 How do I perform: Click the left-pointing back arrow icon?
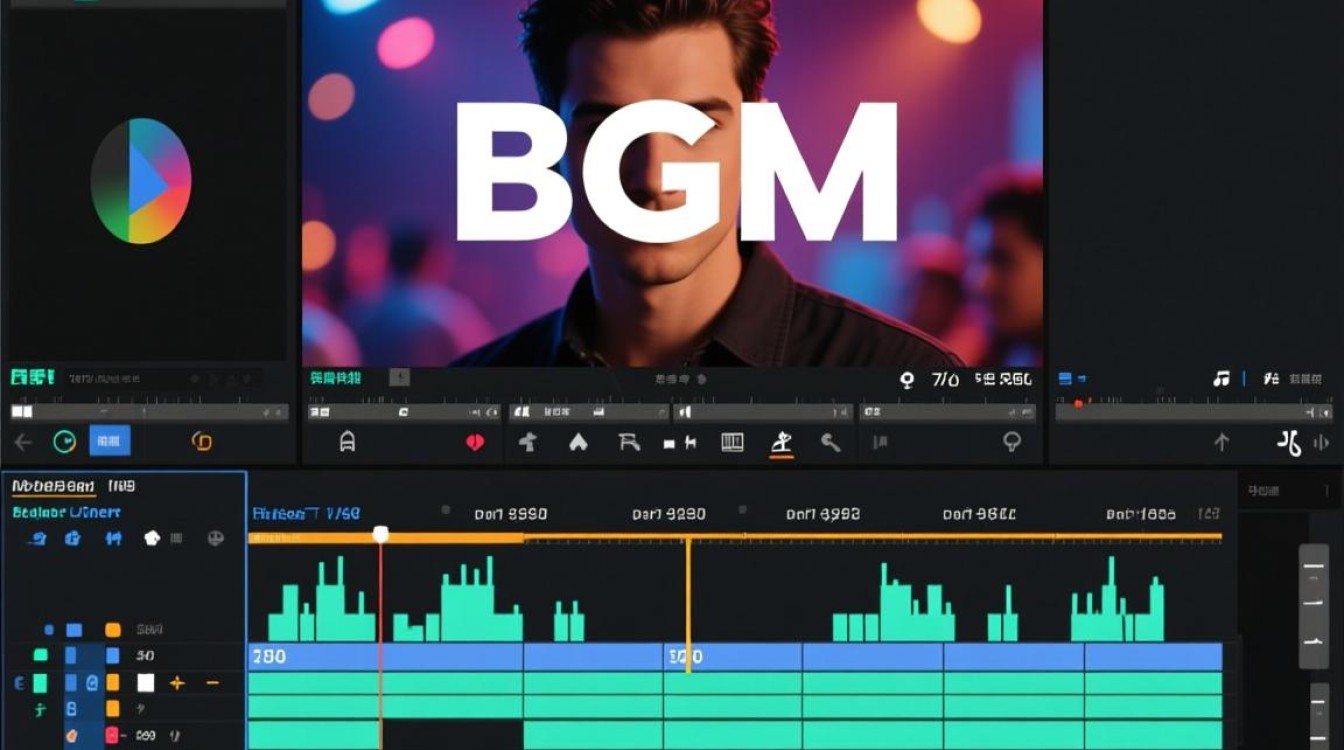pyautogui.click(x=23, y=442)
